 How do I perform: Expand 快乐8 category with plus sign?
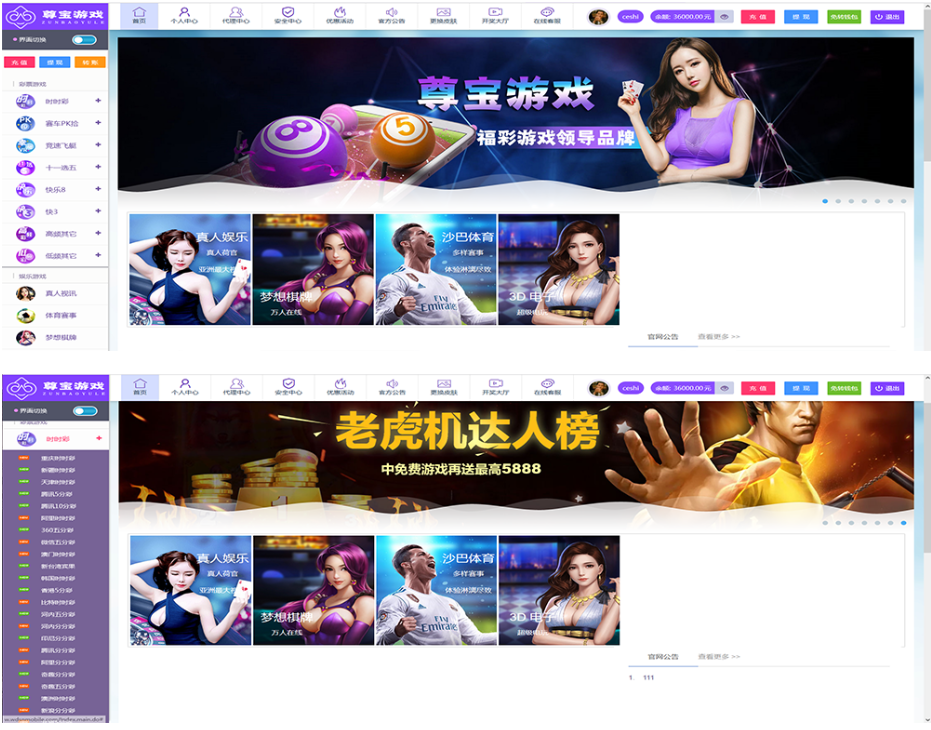(98, 189)
